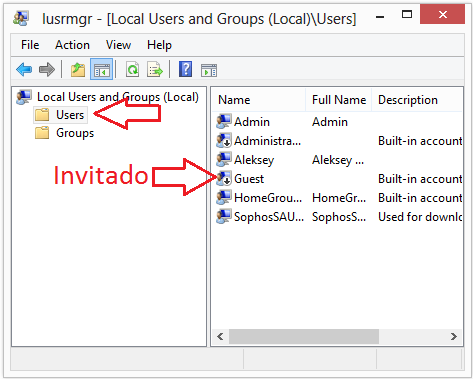This screenshot has width=473, height=379.
Task: Toggle Show/Hide Console Tree icon
Action: 102,70
